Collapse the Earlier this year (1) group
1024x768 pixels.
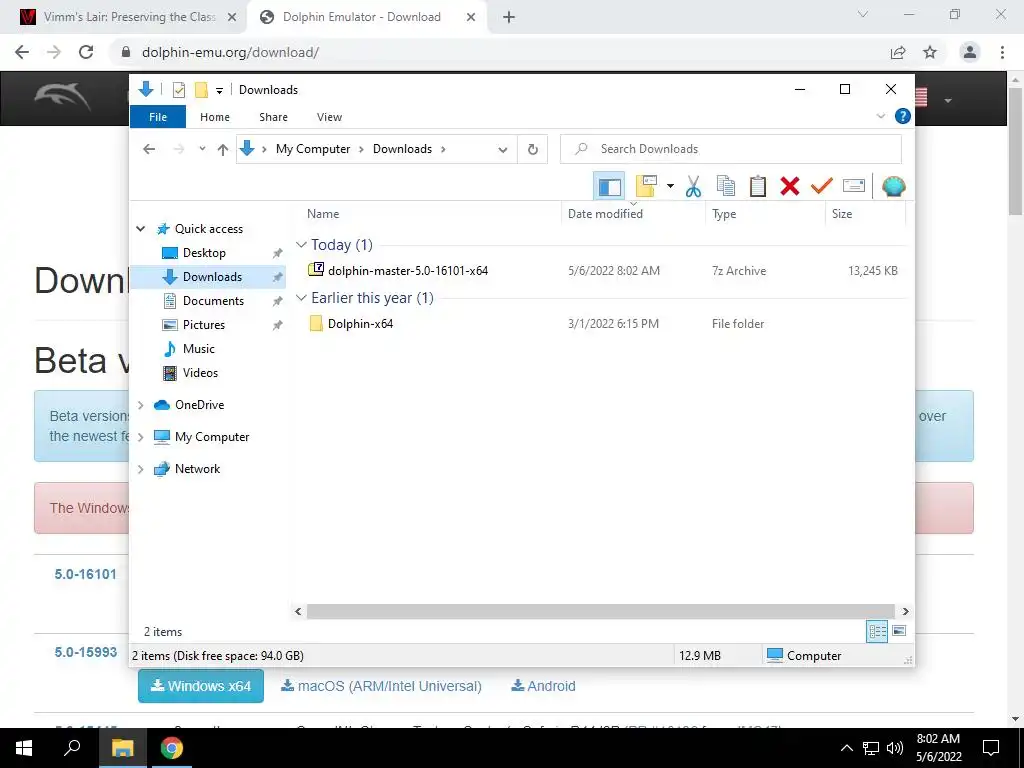pyautogui.click(x=301, y=298)
